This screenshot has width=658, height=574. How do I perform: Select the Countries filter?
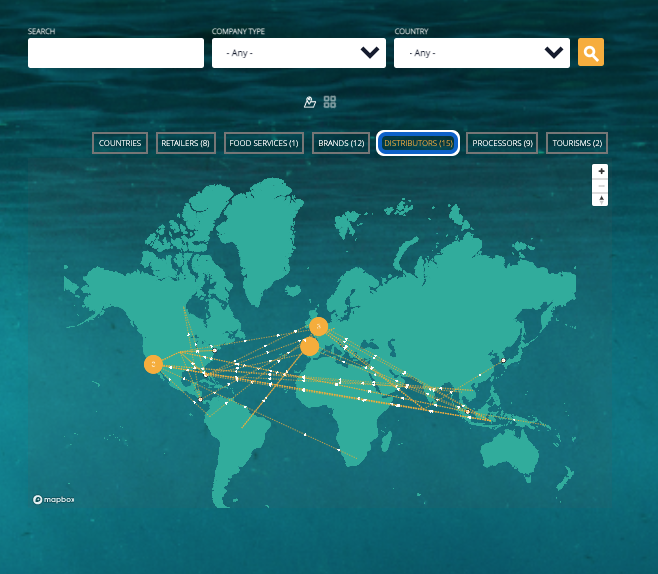[x=120, y=143]
